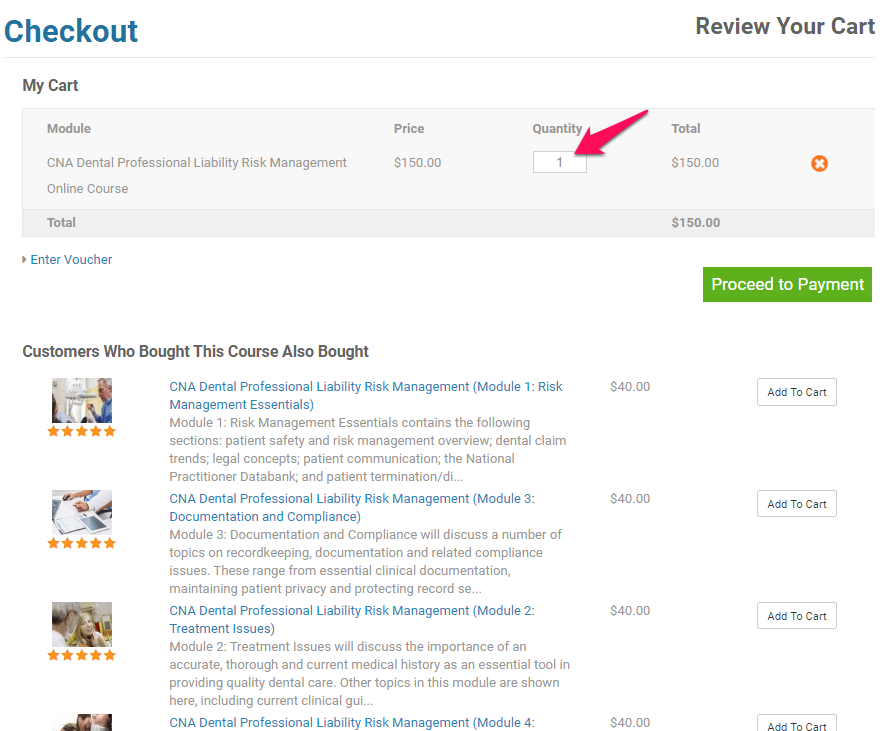This screenshot has height=731, width=886.
Task: Click the Checkout page heading
Action: (x=71, y=31)
